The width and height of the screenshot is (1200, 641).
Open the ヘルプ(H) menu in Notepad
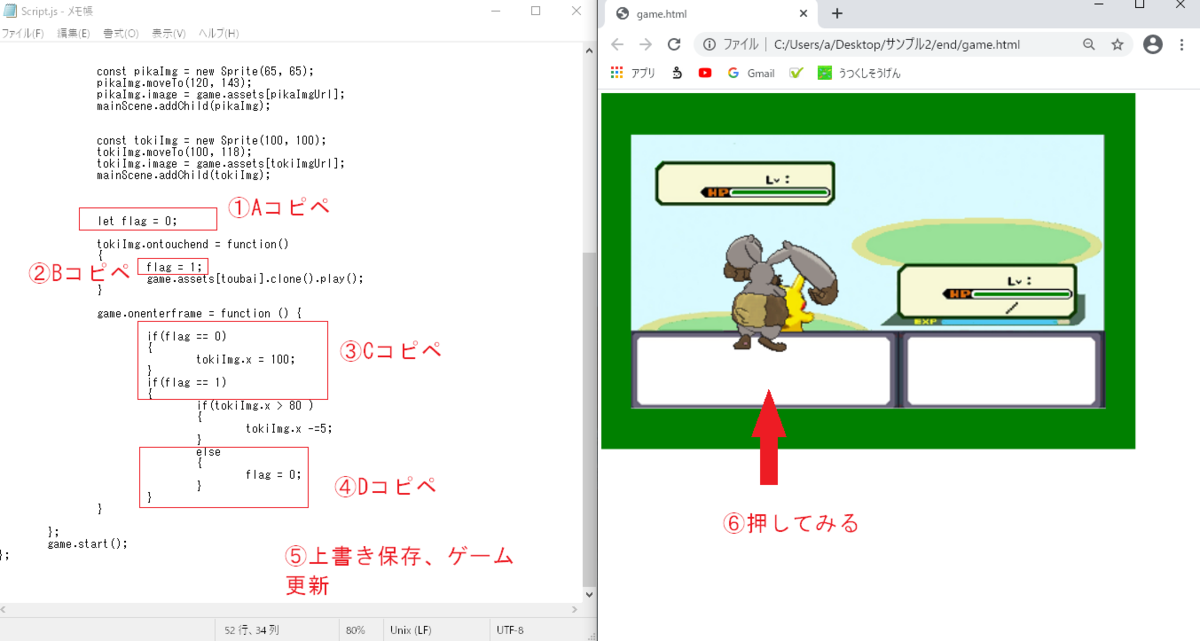pyautogui.click(x=219, y=33)
